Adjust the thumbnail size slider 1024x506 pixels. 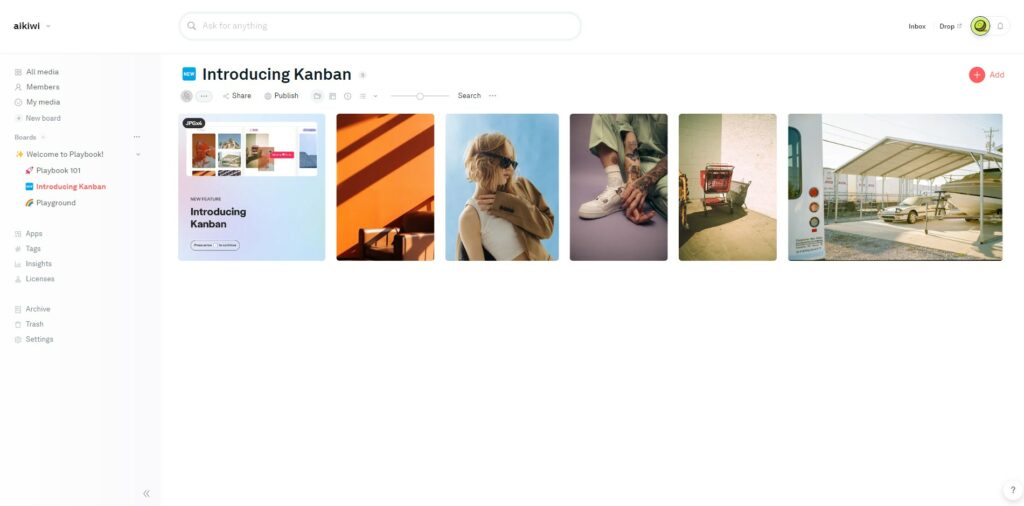[x=420, y=96]
